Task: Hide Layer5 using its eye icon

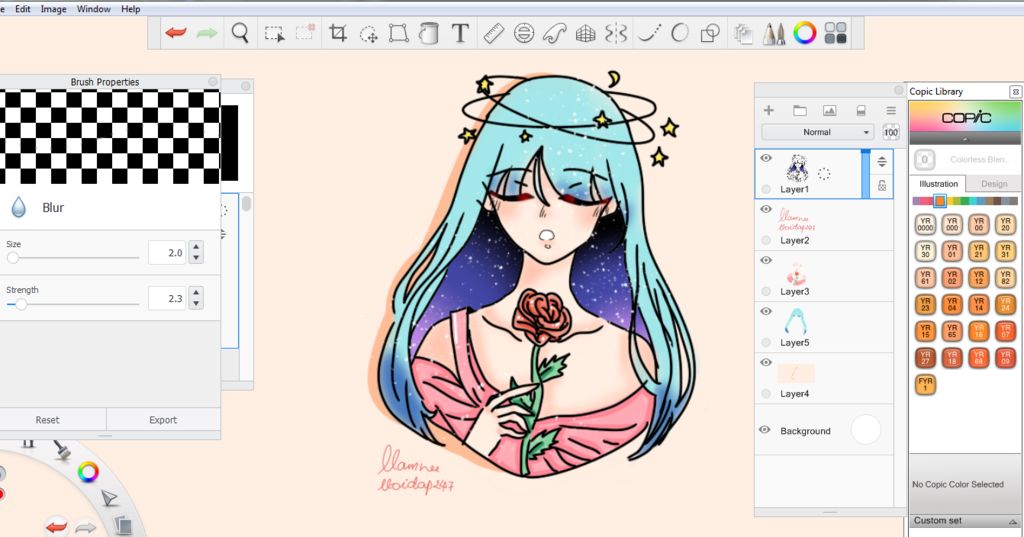Action: [766, 311]
